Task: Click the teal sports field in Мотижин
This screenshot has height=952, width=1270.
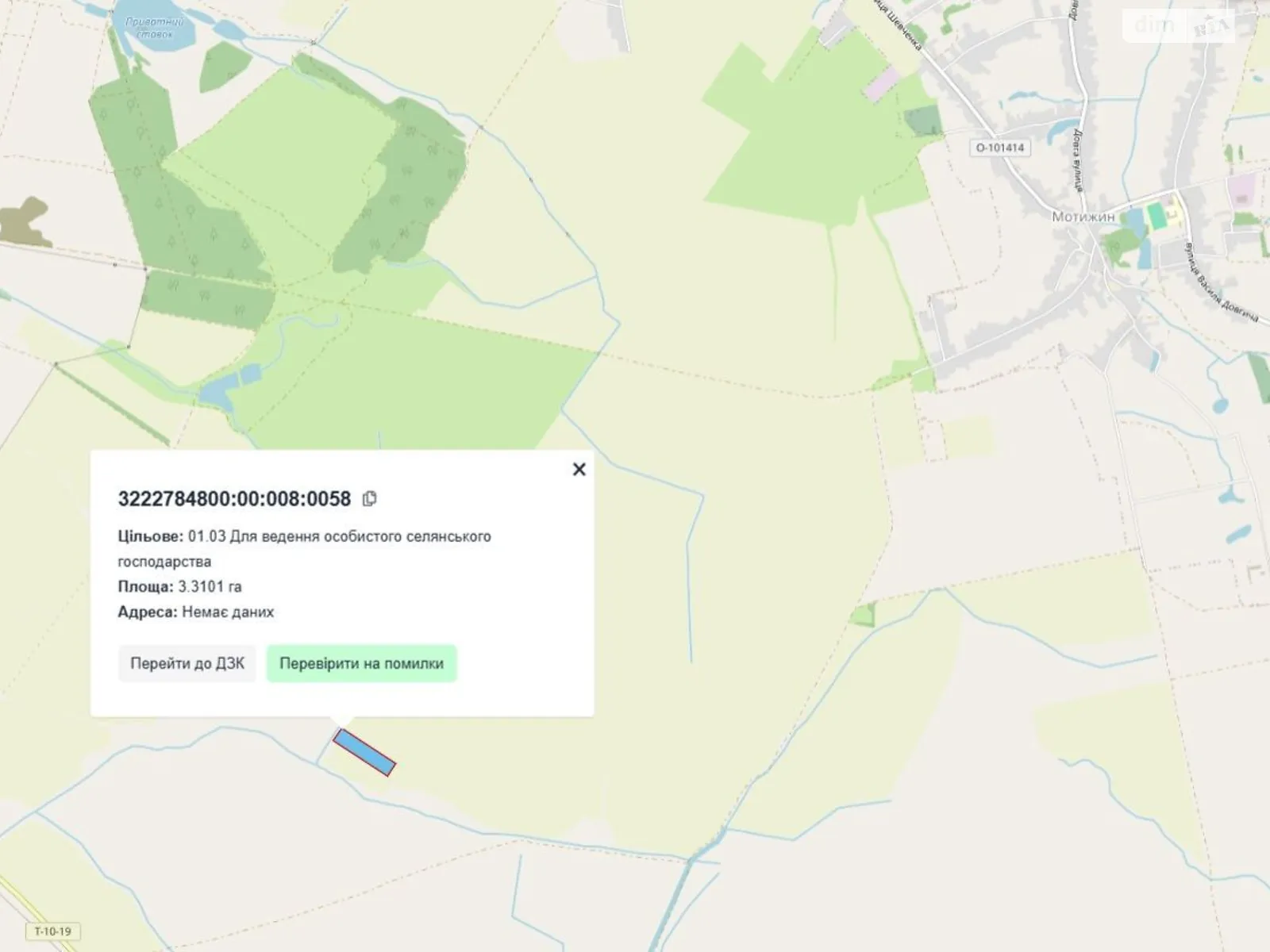Action: pos(1156,214)
